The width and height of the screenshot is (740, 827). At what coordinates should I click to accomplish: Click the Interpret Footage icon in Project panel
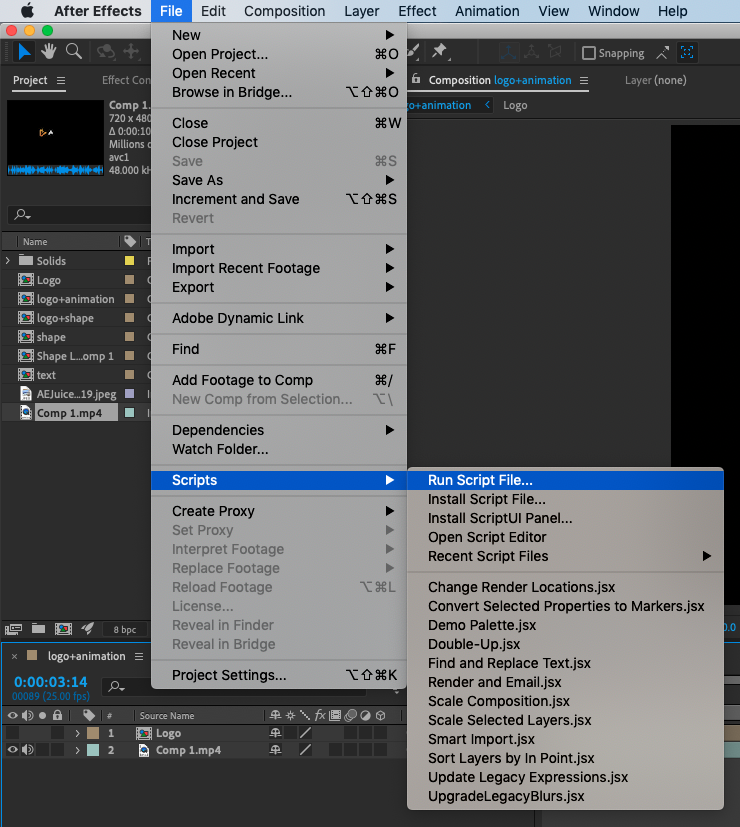[x=13, y=629]
